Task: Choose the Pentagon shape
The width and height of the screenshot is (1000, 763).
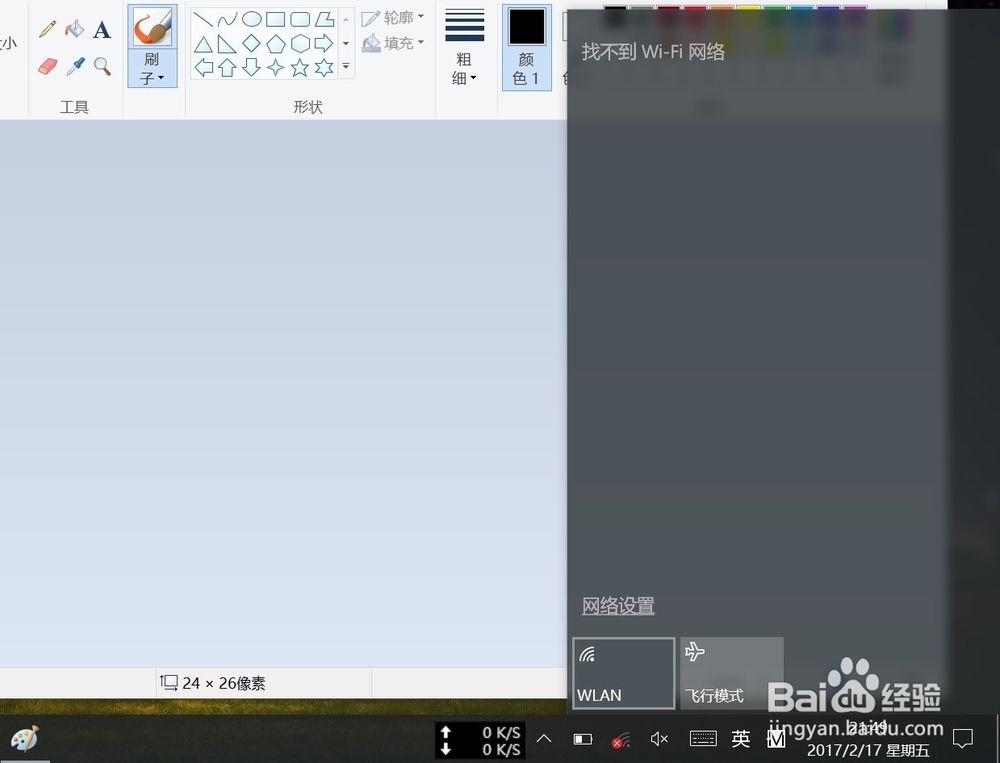Action: (x=276, y=44)
